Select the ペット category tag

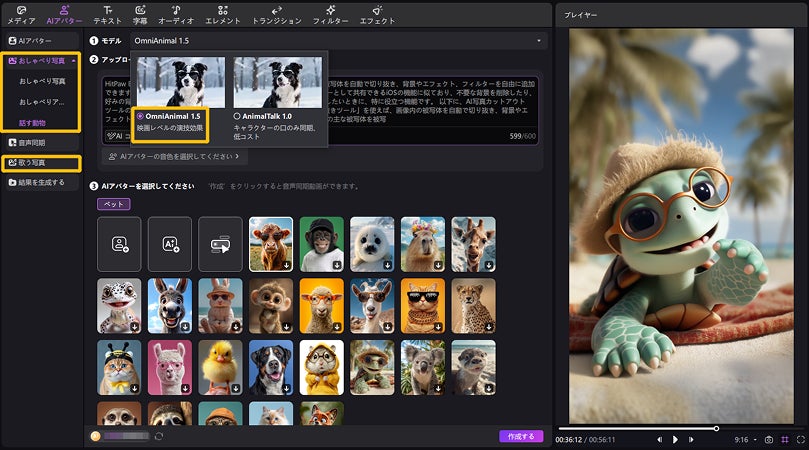[113, 204]
